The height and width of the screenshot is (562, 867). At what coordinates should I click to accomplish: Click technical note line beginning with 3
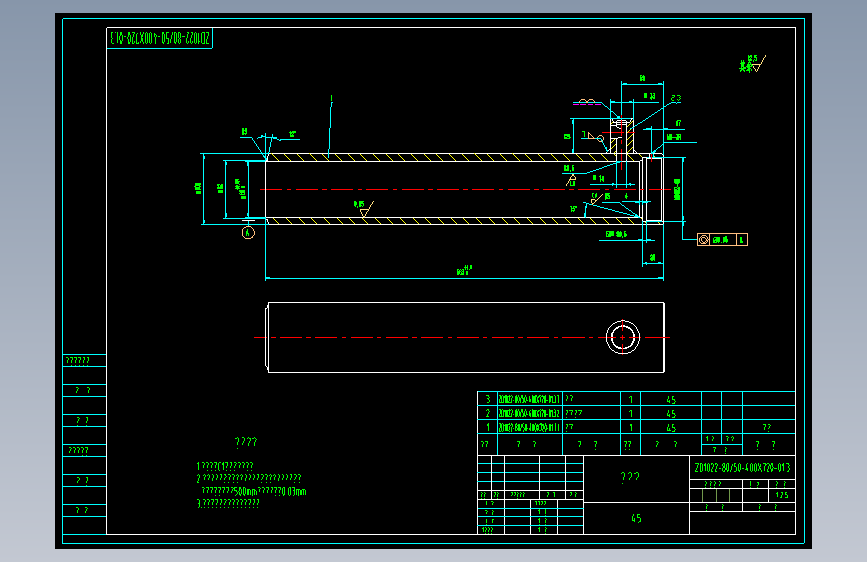(228, 503)
